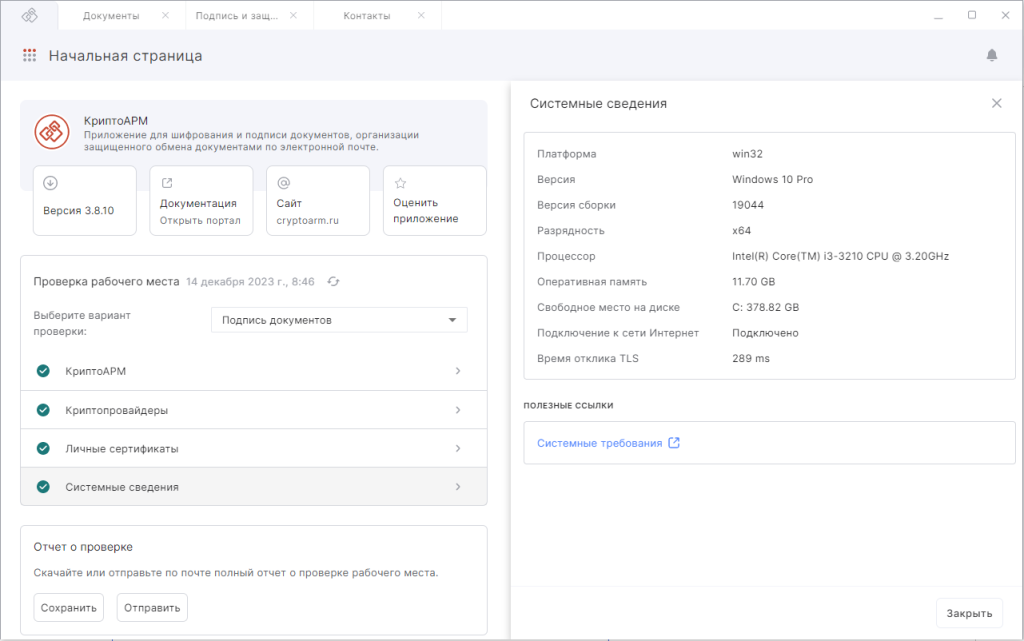
Task: Click download icon on Версия 3.8.10 card
Action: [50, 183]
